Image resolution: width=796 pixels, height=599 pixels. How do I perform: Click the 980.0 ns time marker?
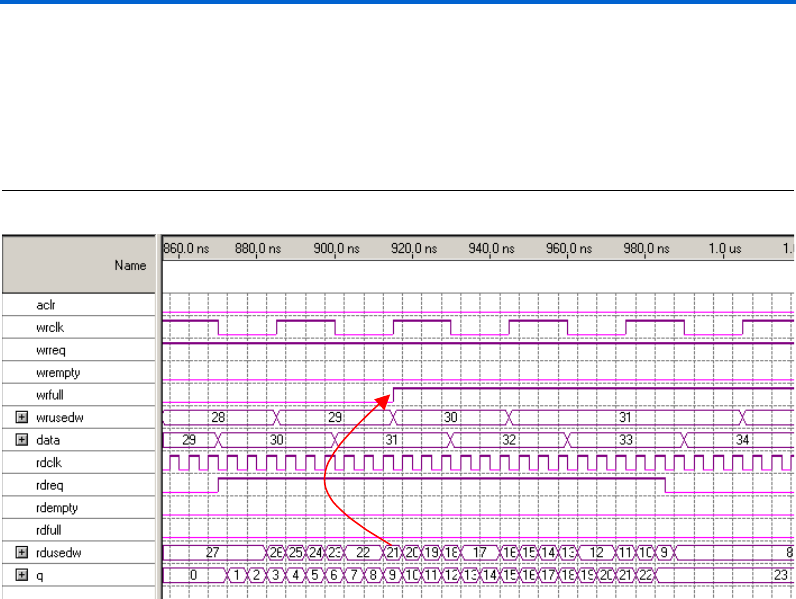pyautogui.click(x=646, y=249)
